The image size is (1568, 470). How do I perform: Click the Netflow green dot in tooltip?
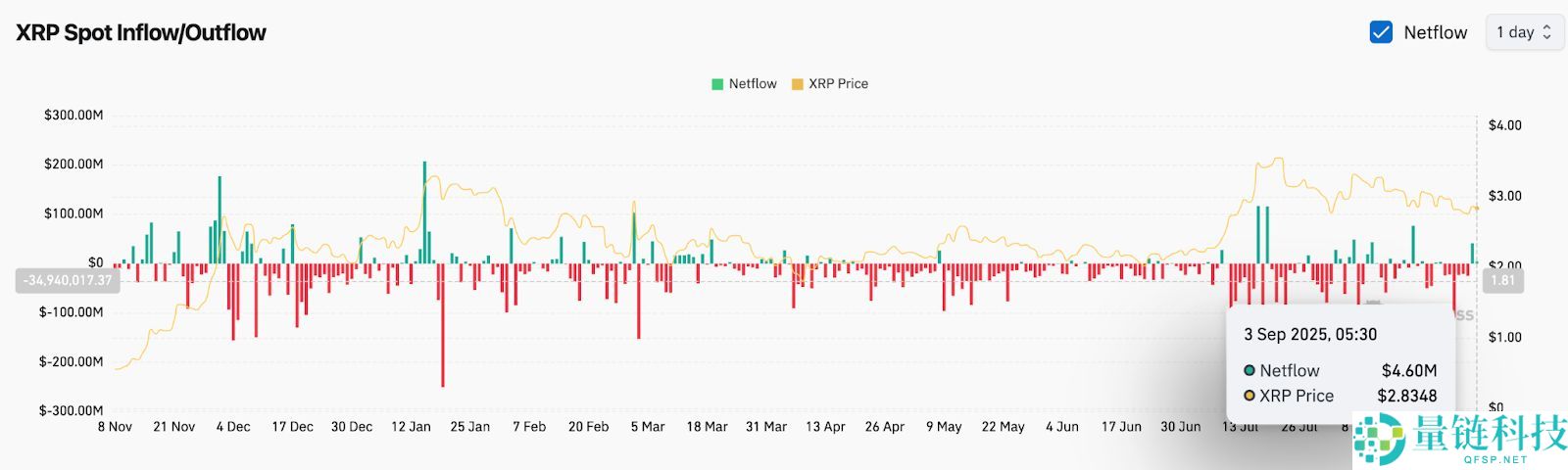click(1249, 371)
